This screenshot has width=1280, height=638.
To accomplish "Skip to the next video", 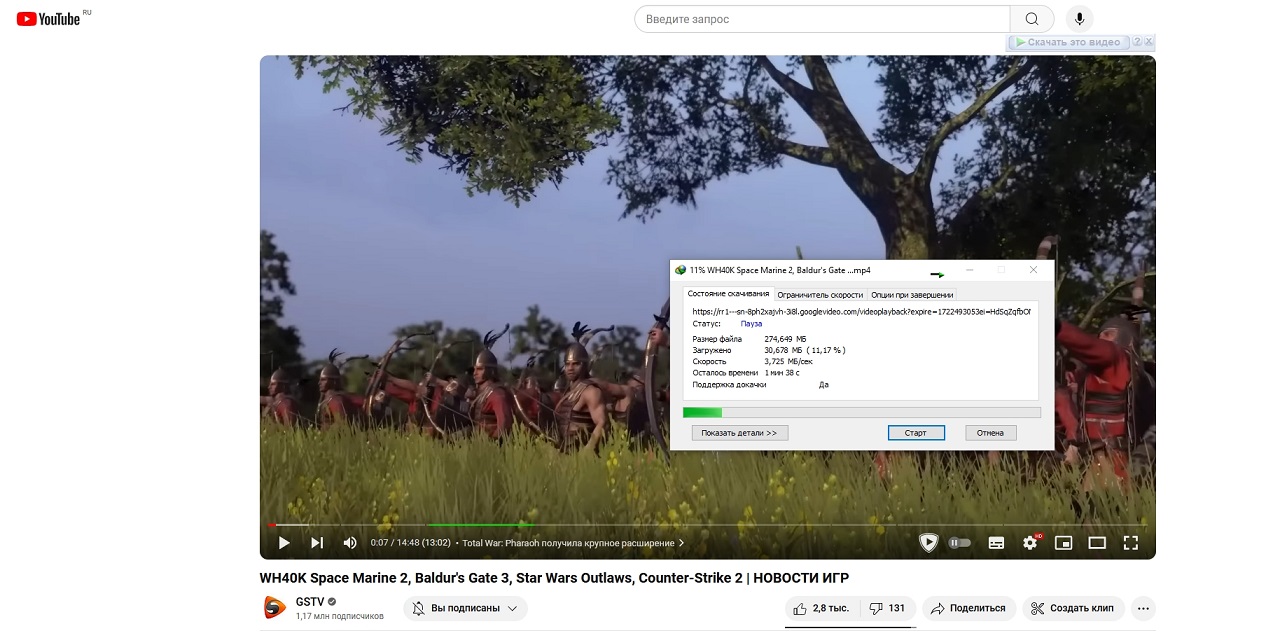I will click(317, 543).
